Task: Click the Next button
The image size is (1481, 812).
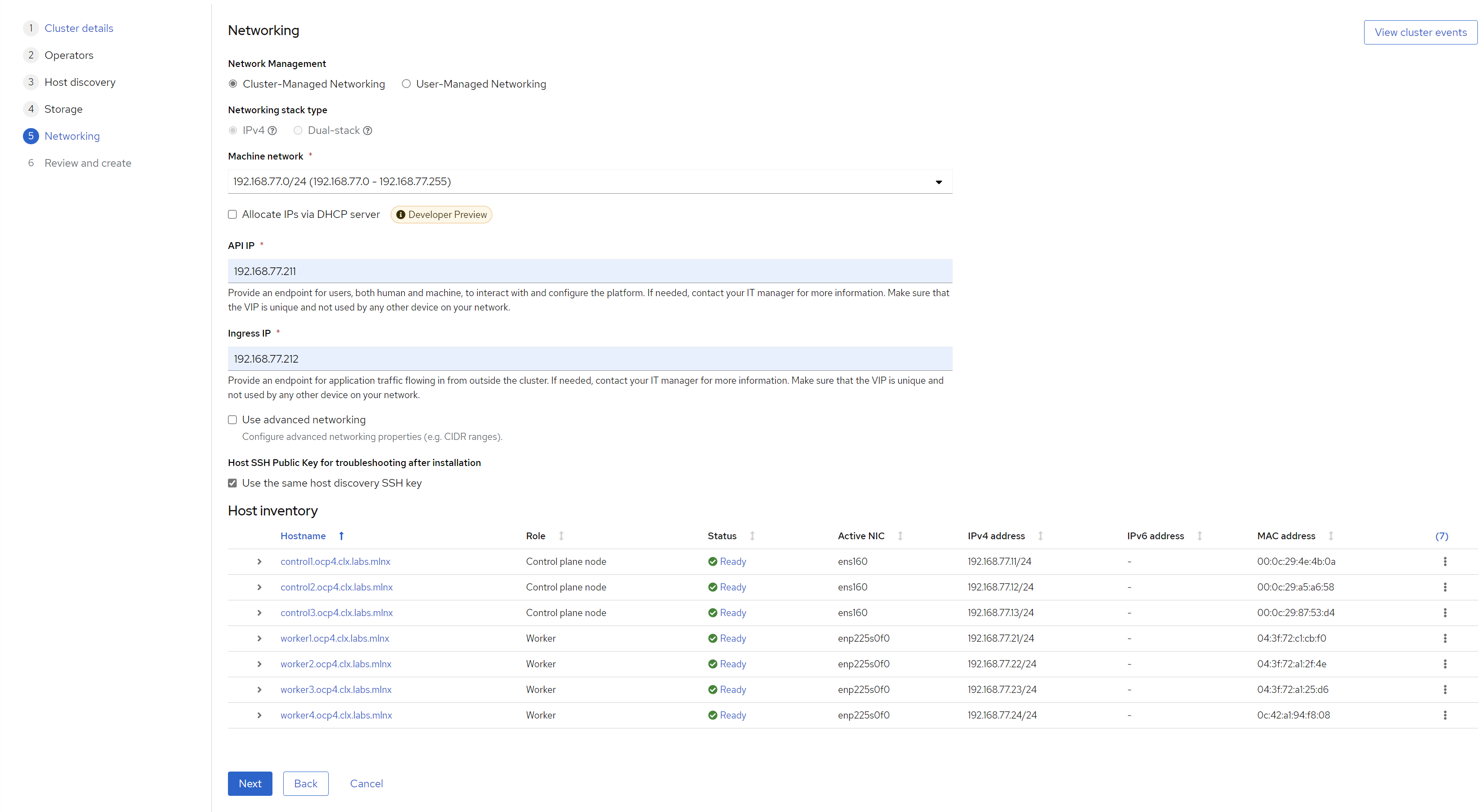Action: 250,783
